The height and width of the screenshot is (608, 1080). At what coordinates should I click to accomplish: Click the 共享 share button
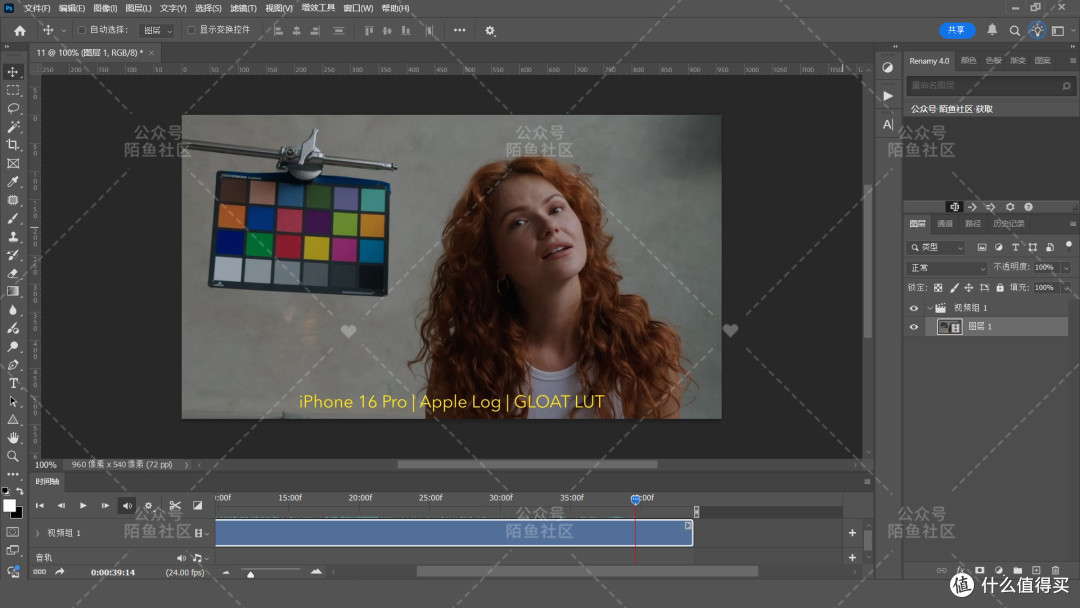pyautogui.click(x=957, y=30)
